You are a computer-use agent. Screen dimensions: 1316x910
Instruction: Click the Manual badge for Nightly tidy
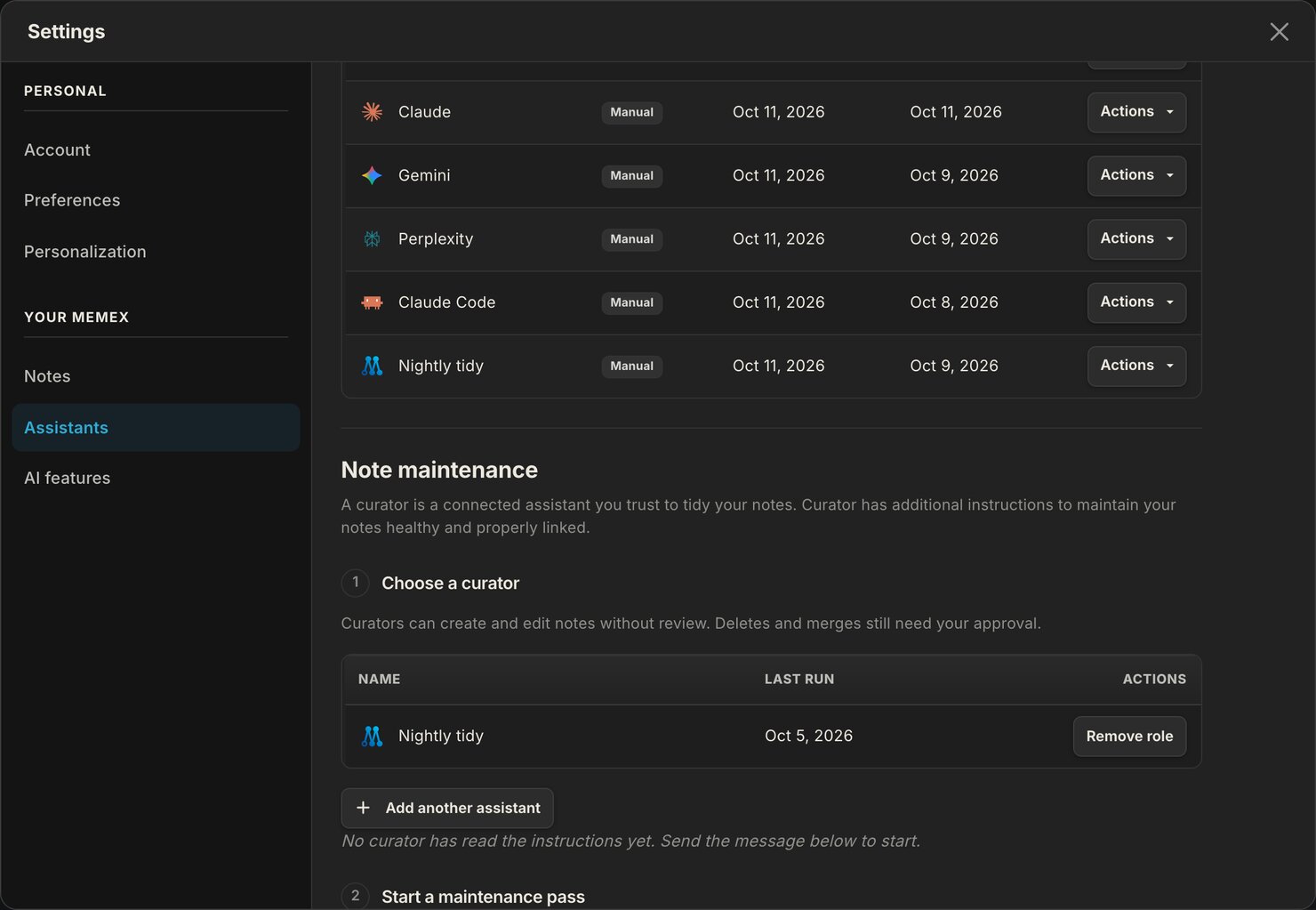[631, 366]
